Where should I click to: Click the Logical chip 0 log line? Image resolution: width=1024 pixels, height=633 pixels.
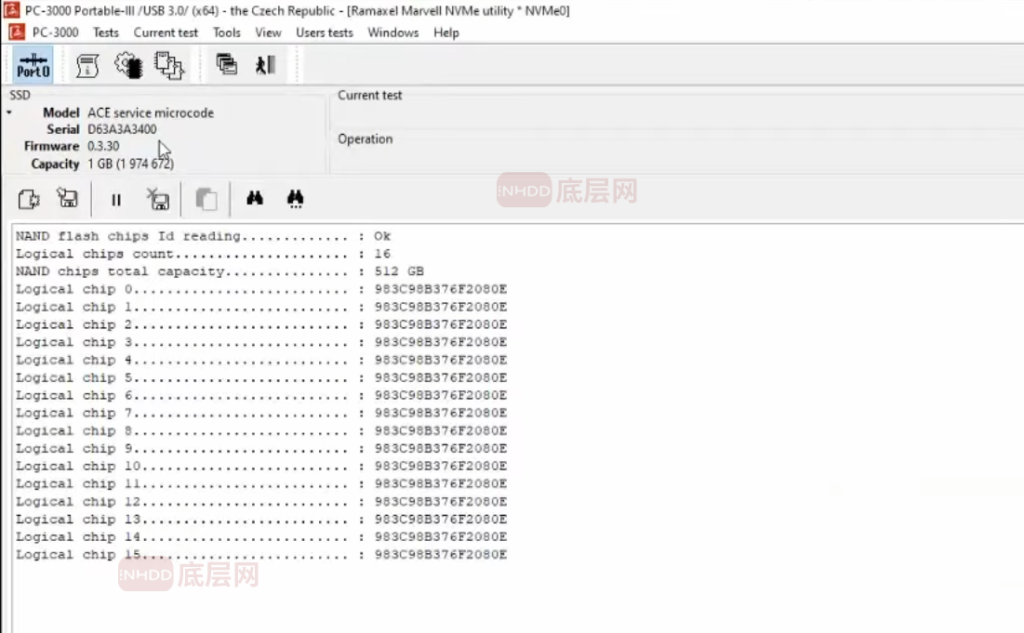[x=261, y=289]
